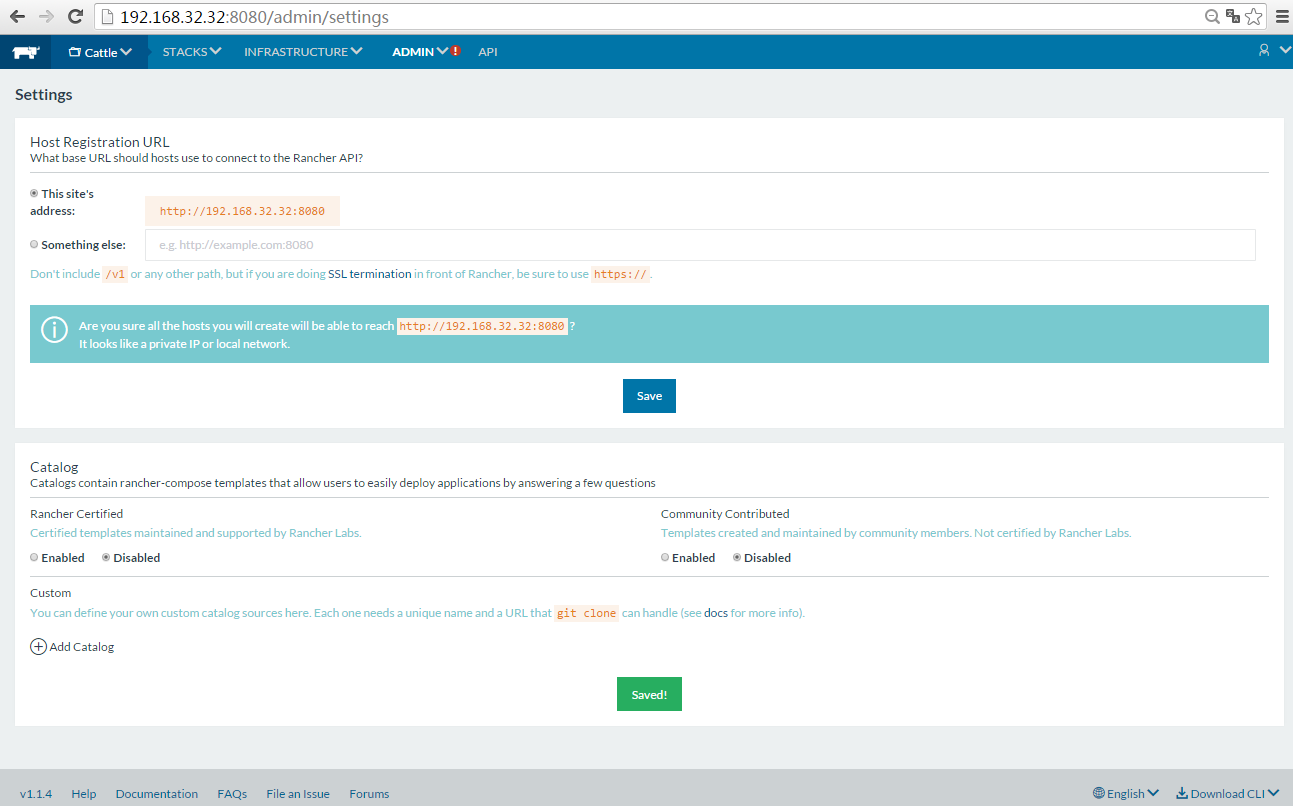Image resolution: width=1293 pixels, height=806 pixels.
Task: Open the docs link in Custom catalog text
Action: (716, 613)
